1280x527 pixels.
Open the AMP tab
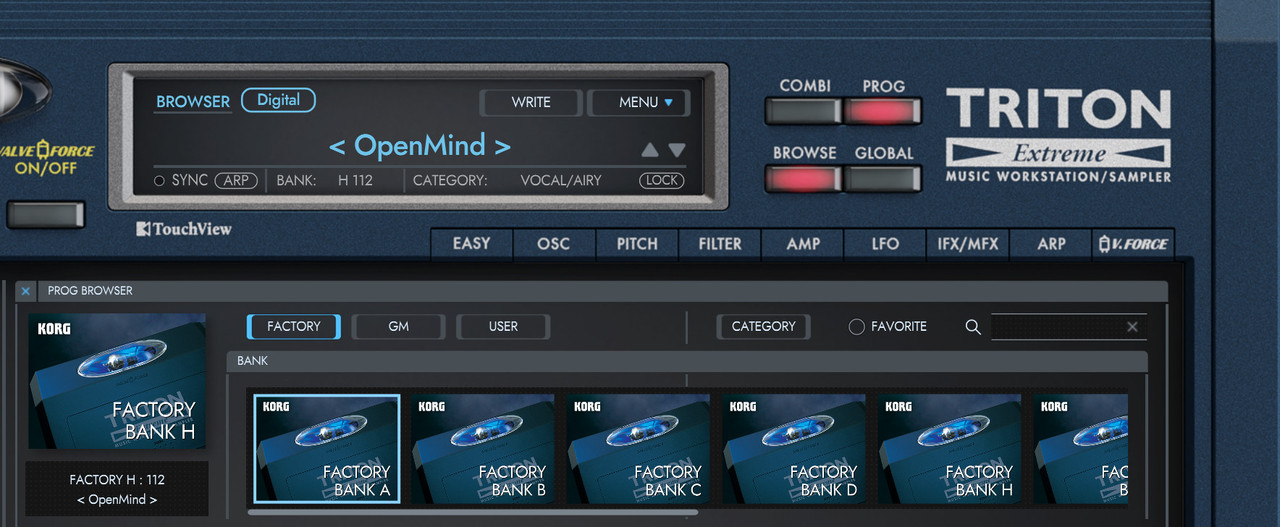pos(802,244)
